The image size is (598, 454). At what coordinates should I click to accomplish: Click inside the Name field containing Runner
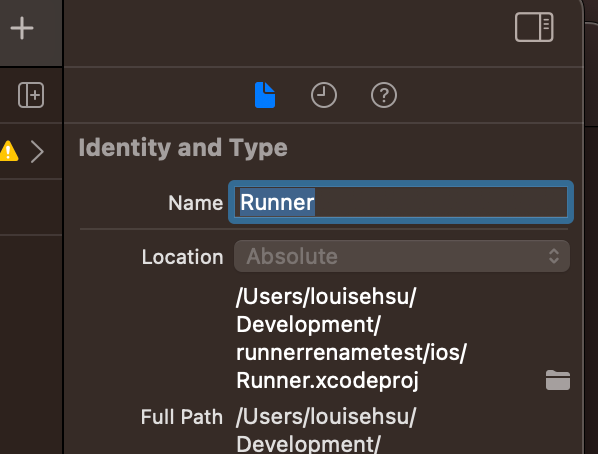tap(401, 202)
